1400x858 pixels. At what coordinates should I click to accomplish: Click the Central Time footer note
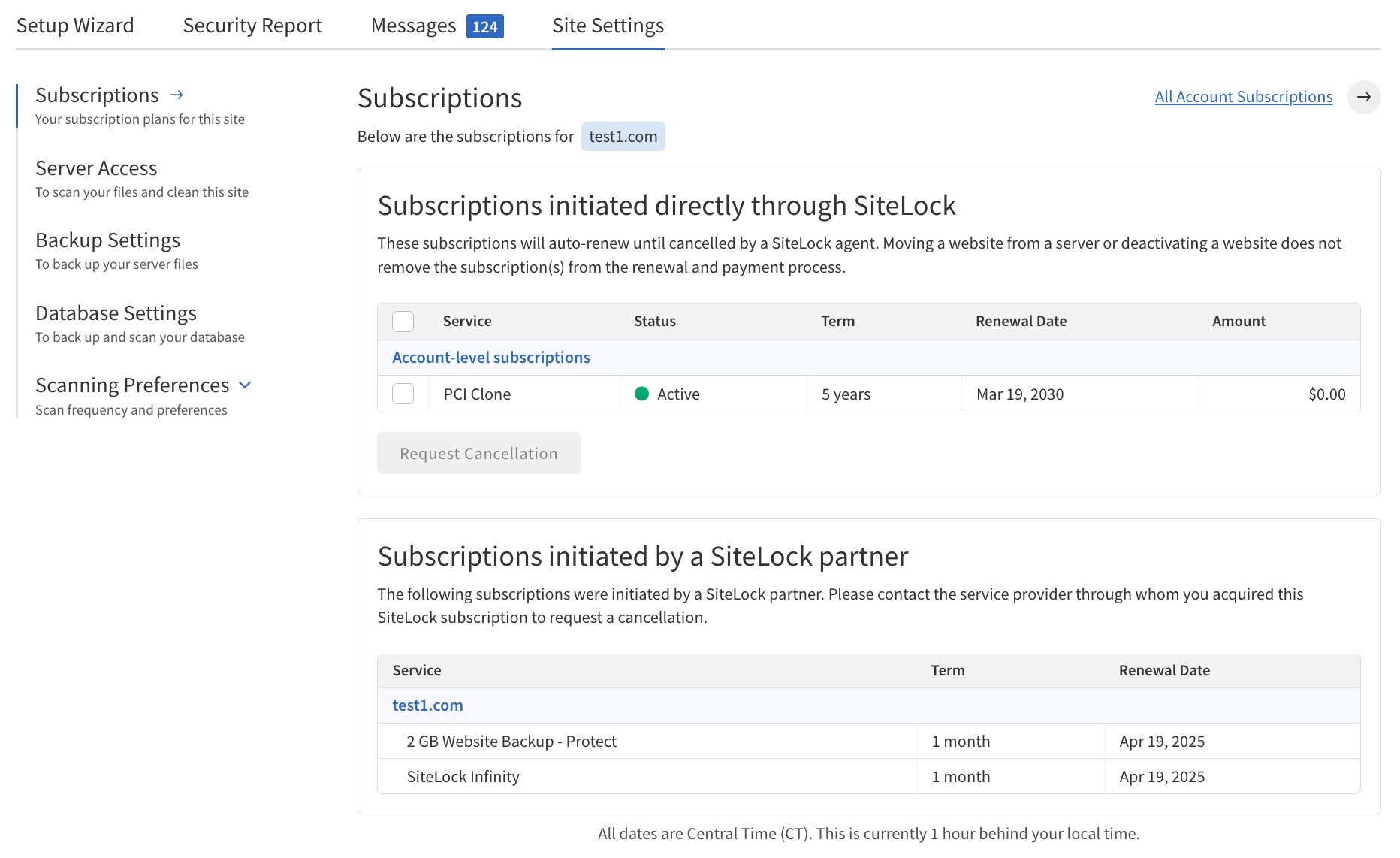click(x=868, y=834)
